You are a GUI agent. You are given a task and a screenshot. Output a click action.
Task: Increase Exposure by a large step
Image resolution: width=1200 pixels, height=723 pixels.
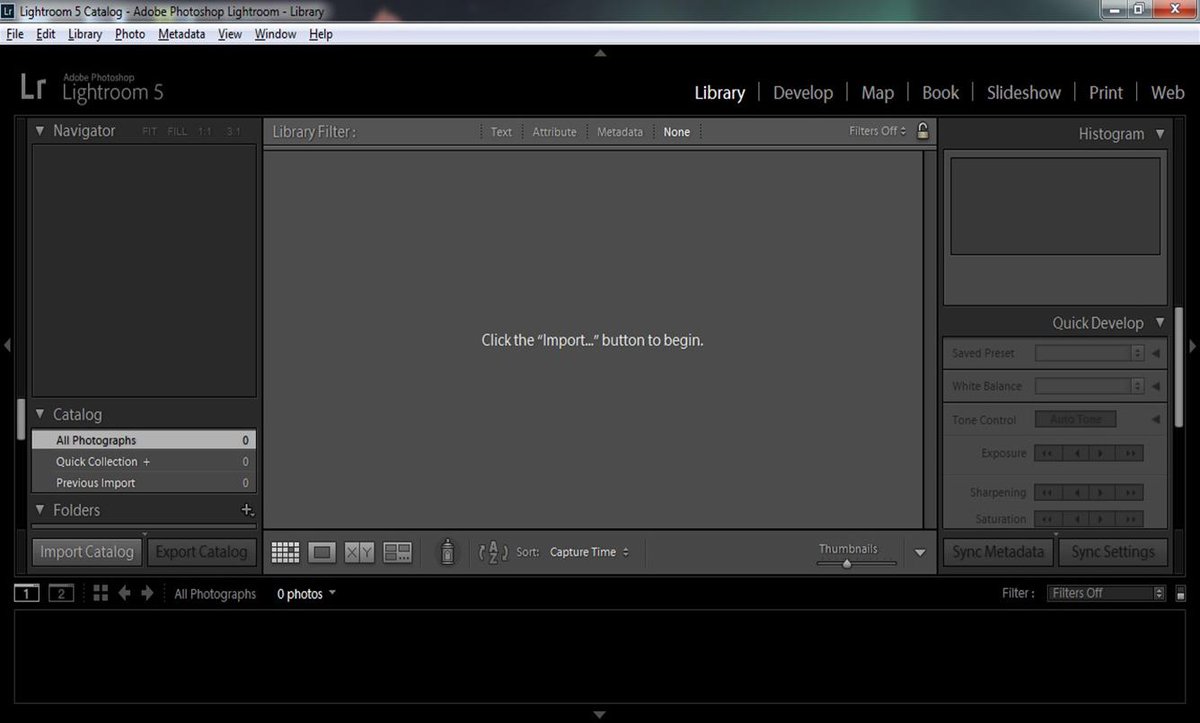pos(1129,454)
